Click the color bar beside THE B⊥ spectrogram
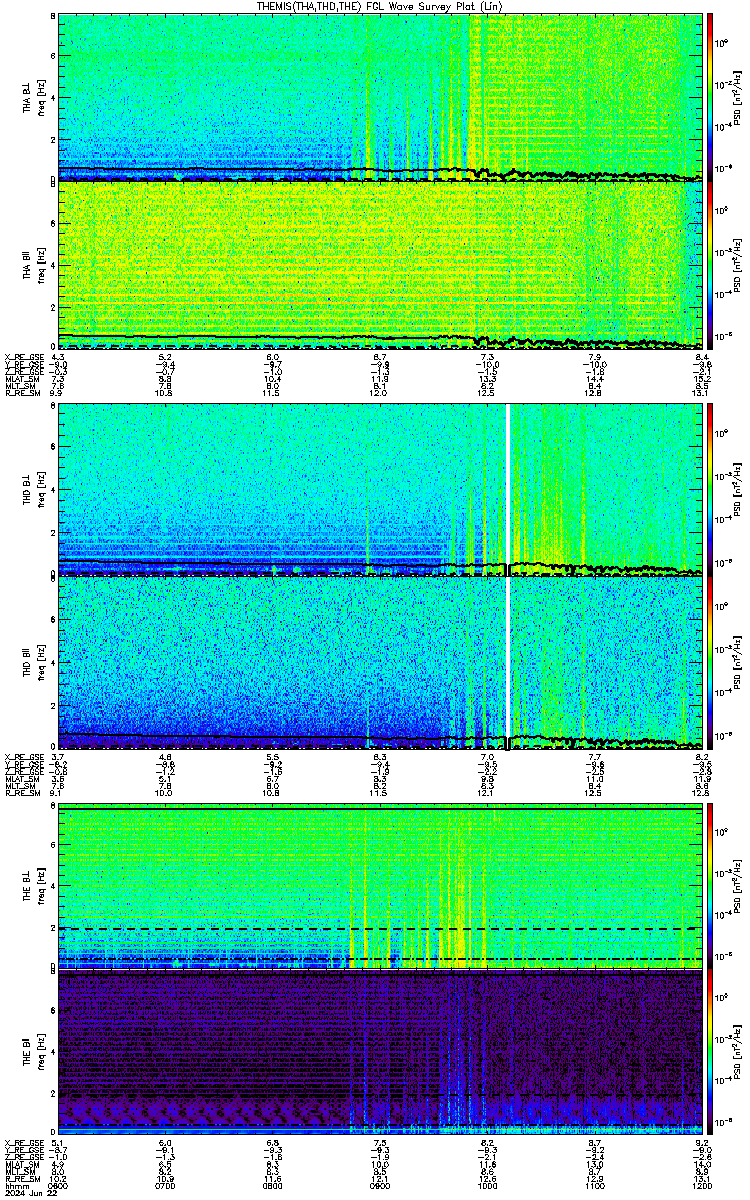750x1200 pixels. (709, 885)
